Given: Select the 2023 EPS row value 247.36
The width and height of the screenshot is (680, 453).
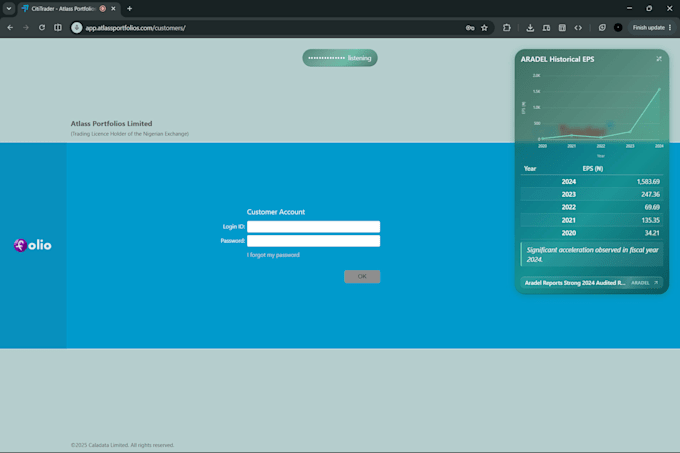Looking at the screenshot, I should (x=650, y=194).
